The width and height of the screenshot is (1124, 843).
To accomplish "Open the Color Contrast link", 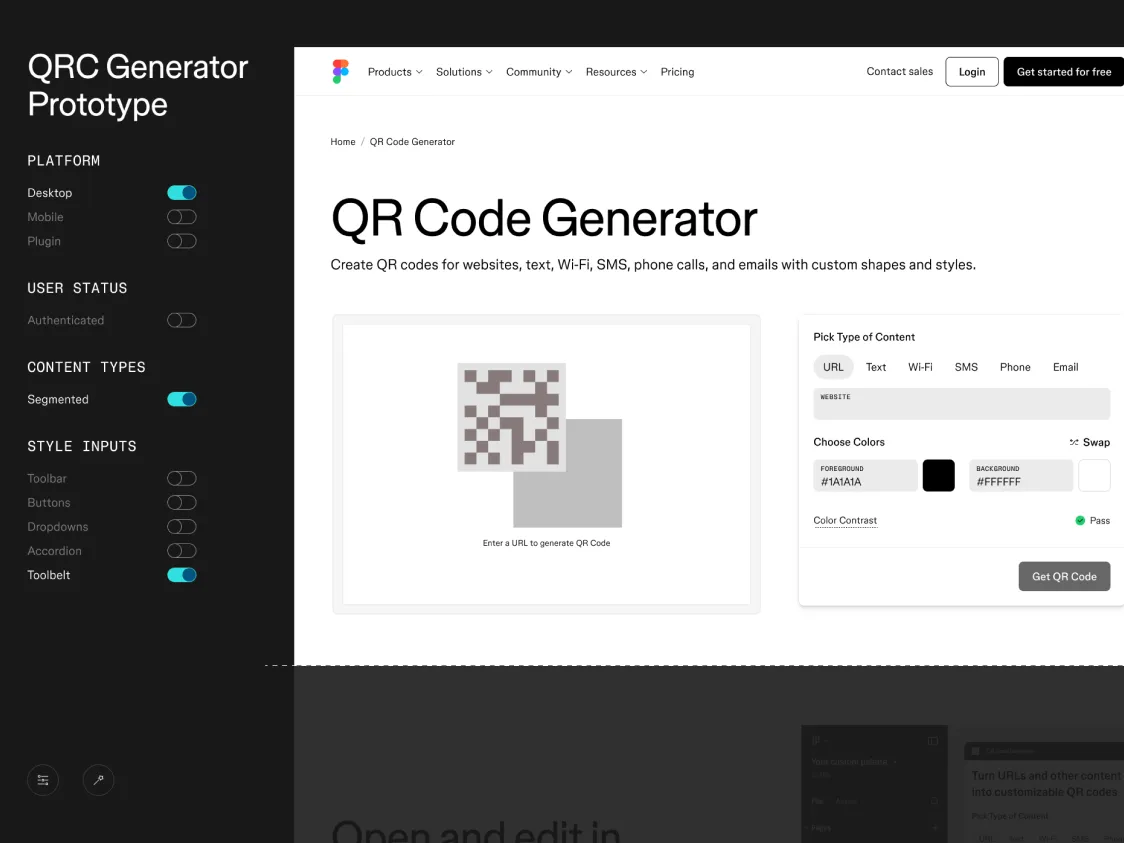I will [x=845, y=520].
